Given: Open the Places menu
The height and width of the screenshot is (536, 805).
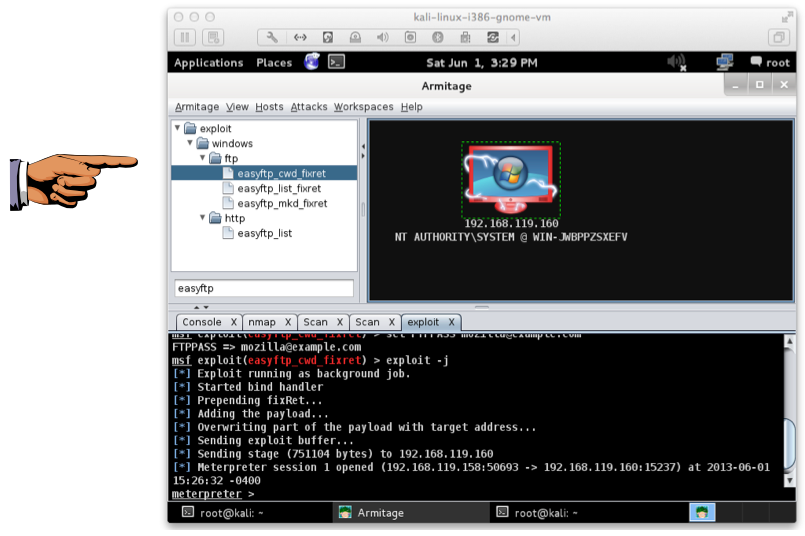Looking at the screenshot, I should pyautogui.click(x=274, y=63).
